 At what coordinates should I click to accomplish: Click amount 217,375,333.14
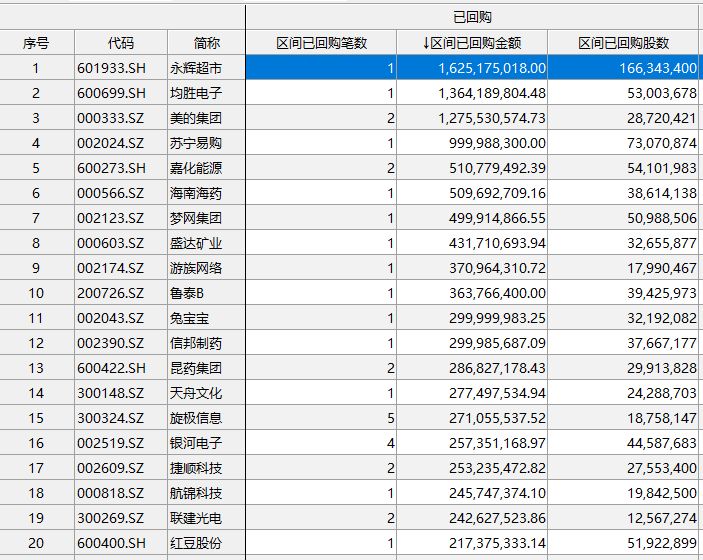pos(497,543)
